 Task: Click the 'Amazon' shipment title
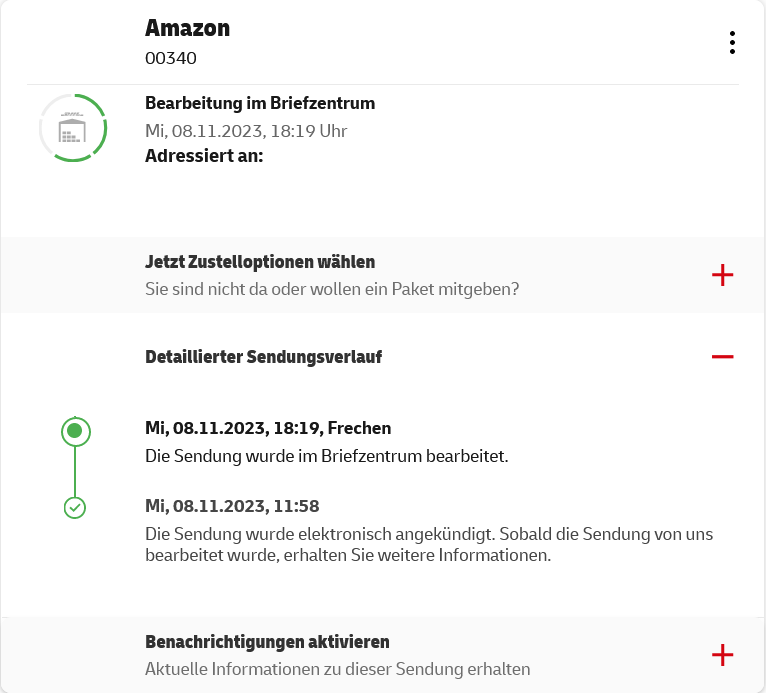click(186, 28)
